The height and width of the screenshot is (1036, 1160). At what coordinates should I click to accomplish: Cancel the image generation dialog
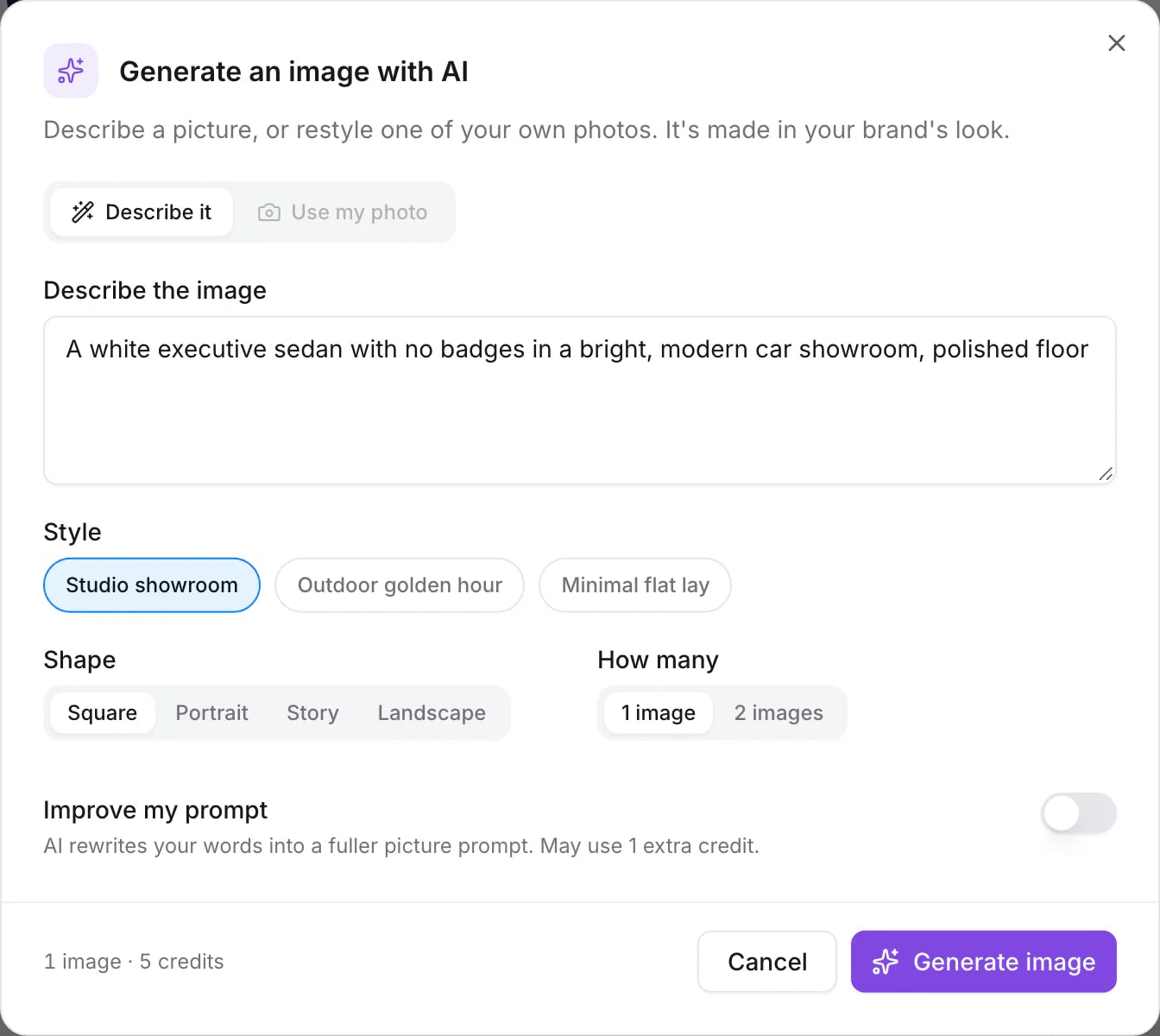[767, 962]
